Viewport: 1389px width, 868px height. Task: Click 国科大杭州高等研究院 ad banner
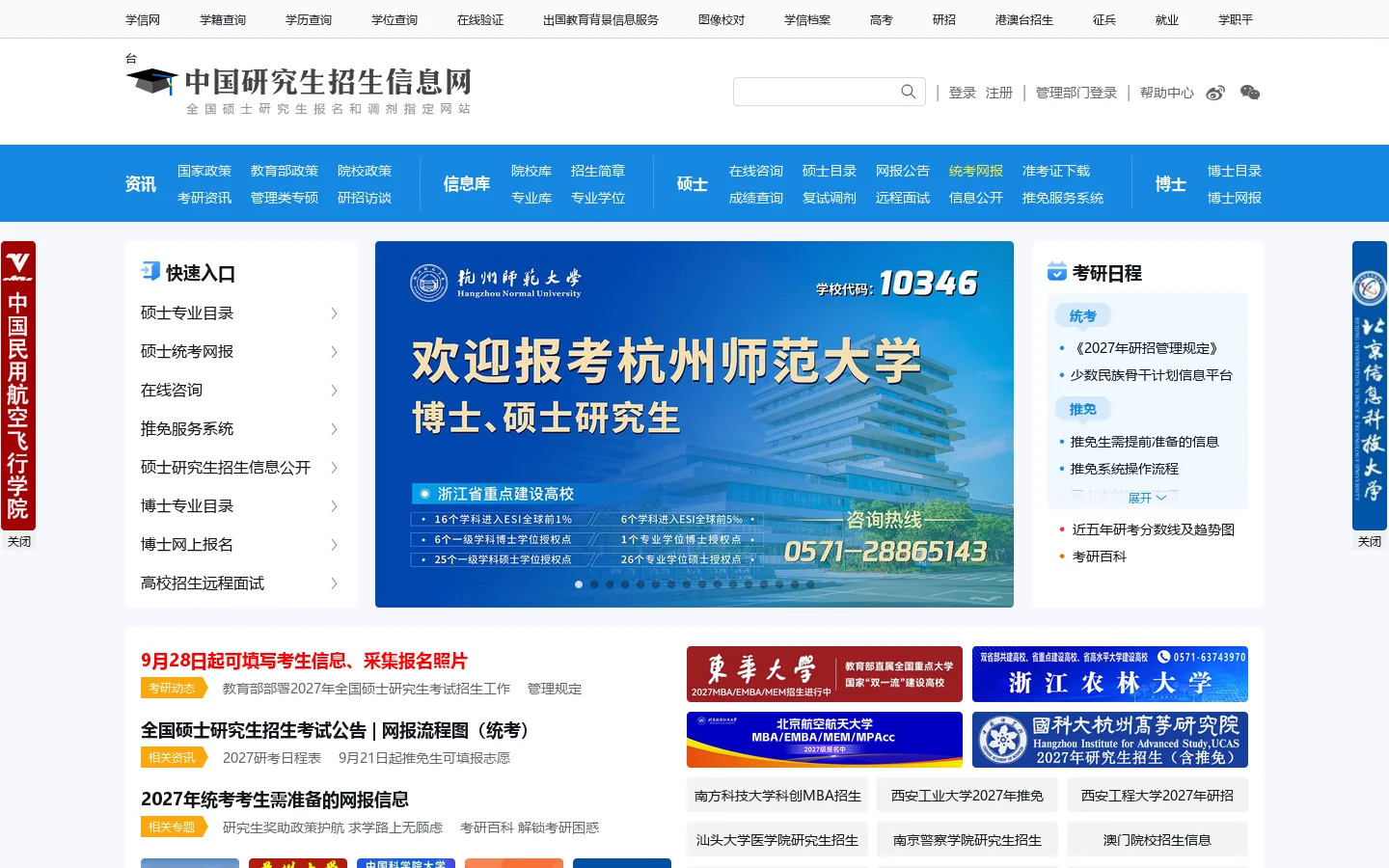pyautogui.click(x=1110, y=740)
